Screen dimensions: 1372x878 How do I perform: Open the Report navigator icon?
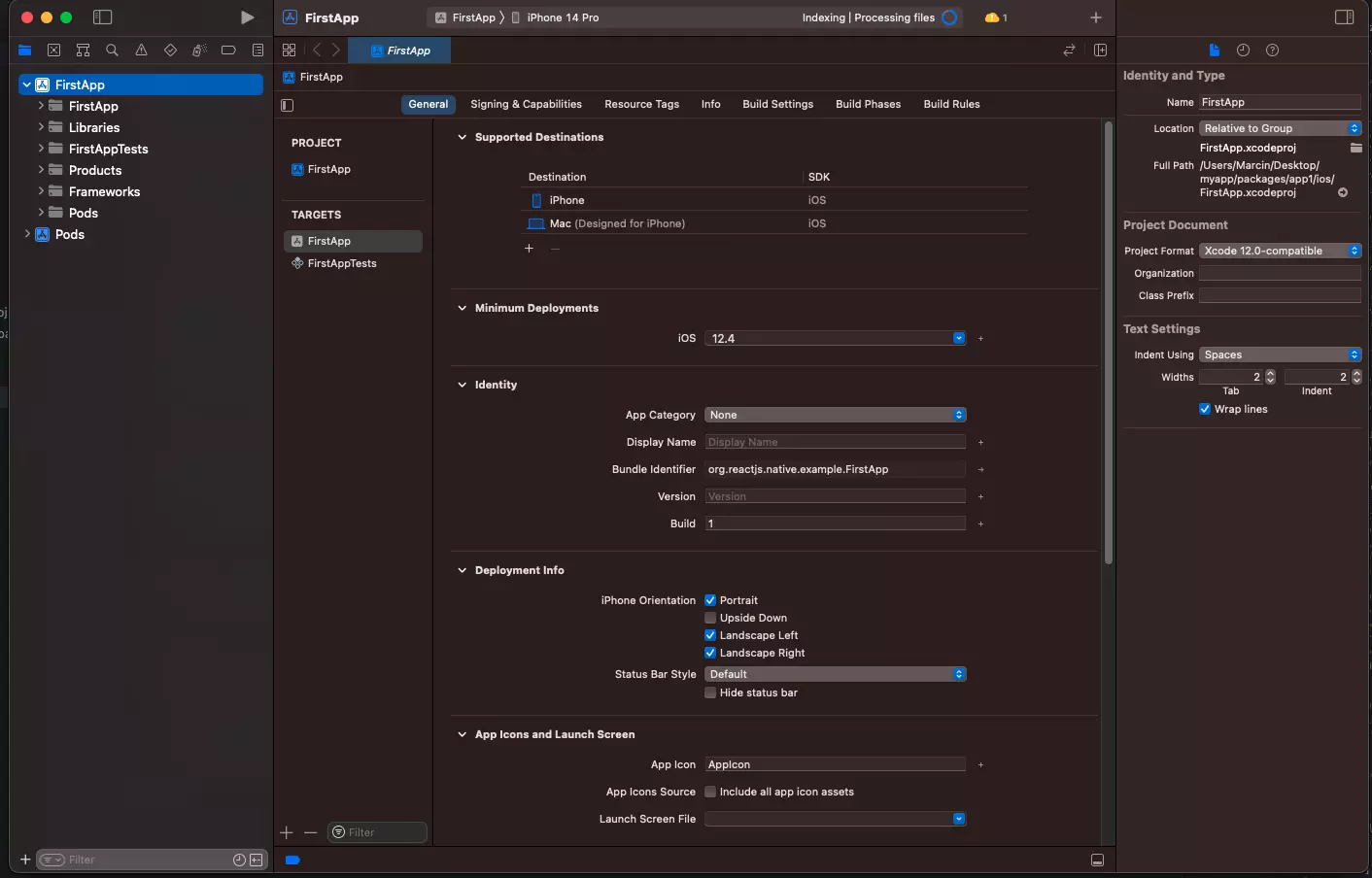257,51
